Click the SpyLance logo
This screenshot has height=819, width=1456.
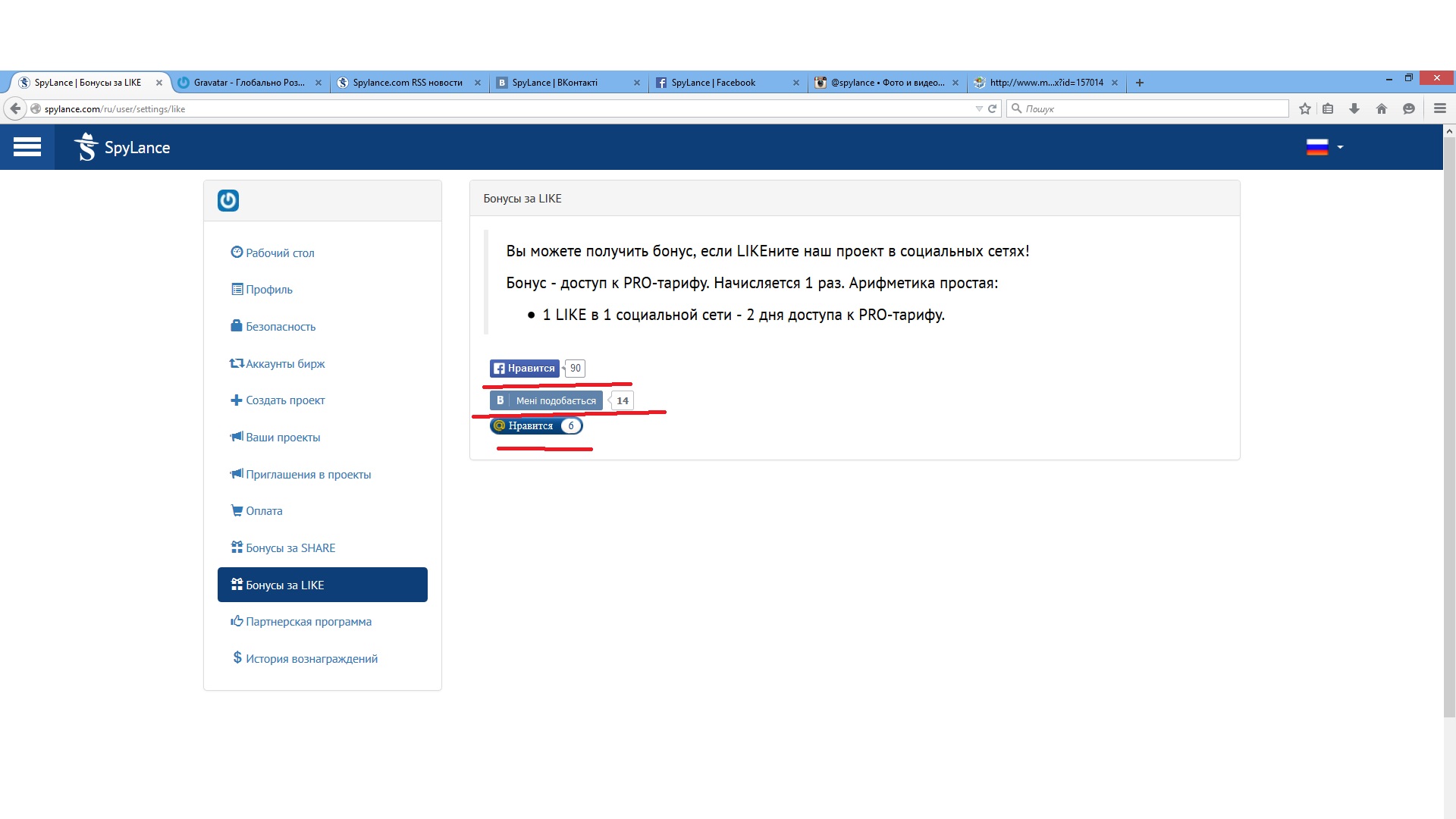click(122, 147)
